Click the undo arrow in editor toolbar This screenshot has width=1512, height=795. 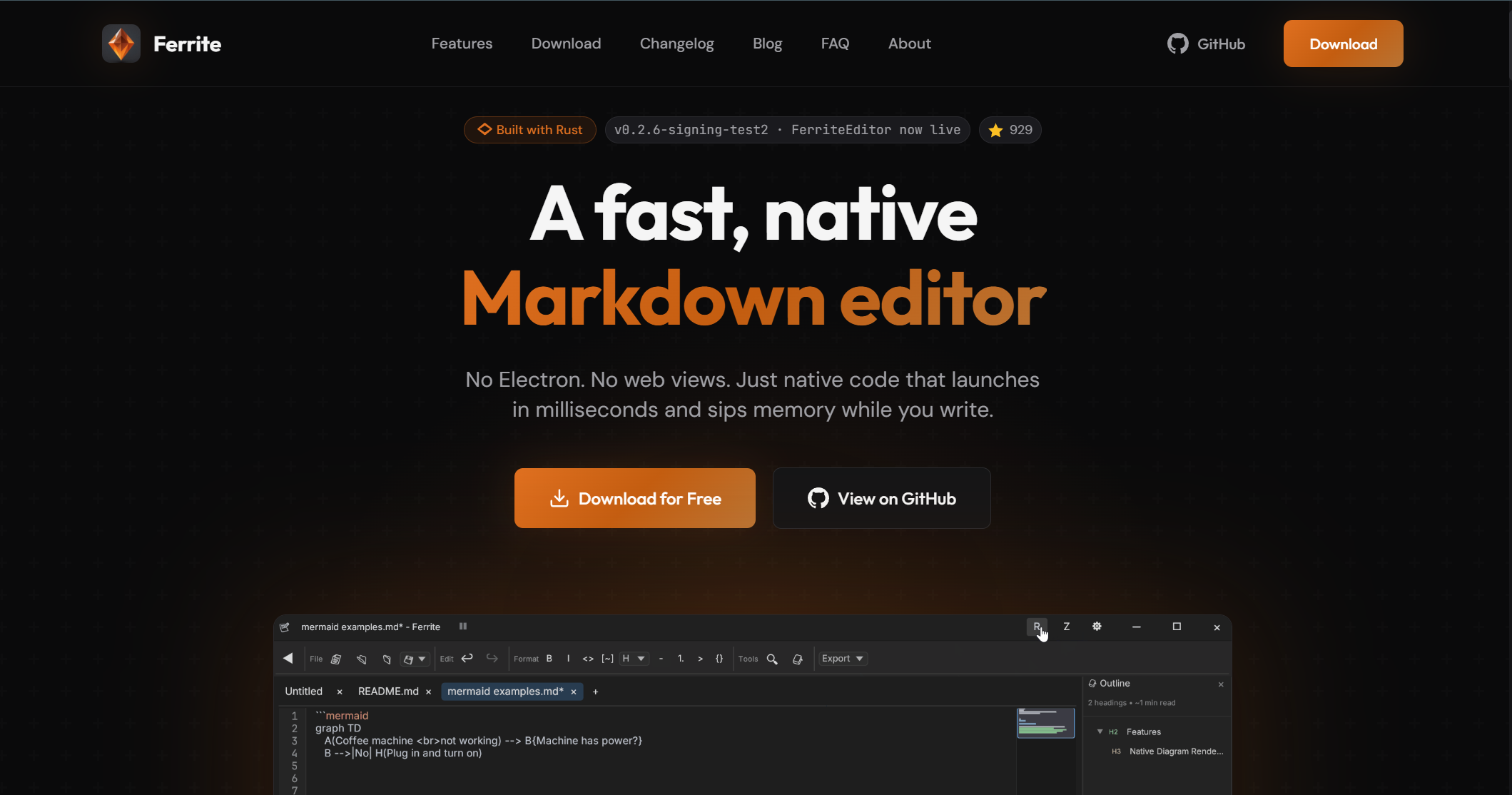point(467,658)
